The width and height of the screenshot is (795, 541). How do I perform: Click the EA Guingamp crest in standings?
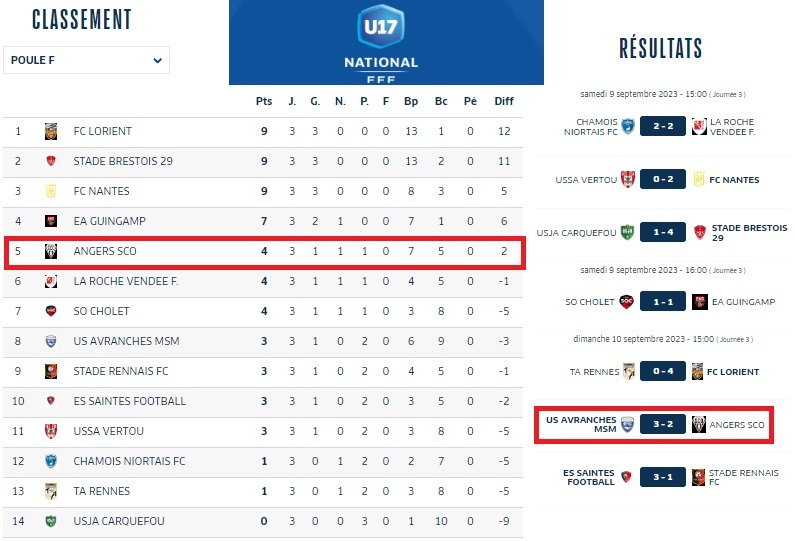coord(51,221)
